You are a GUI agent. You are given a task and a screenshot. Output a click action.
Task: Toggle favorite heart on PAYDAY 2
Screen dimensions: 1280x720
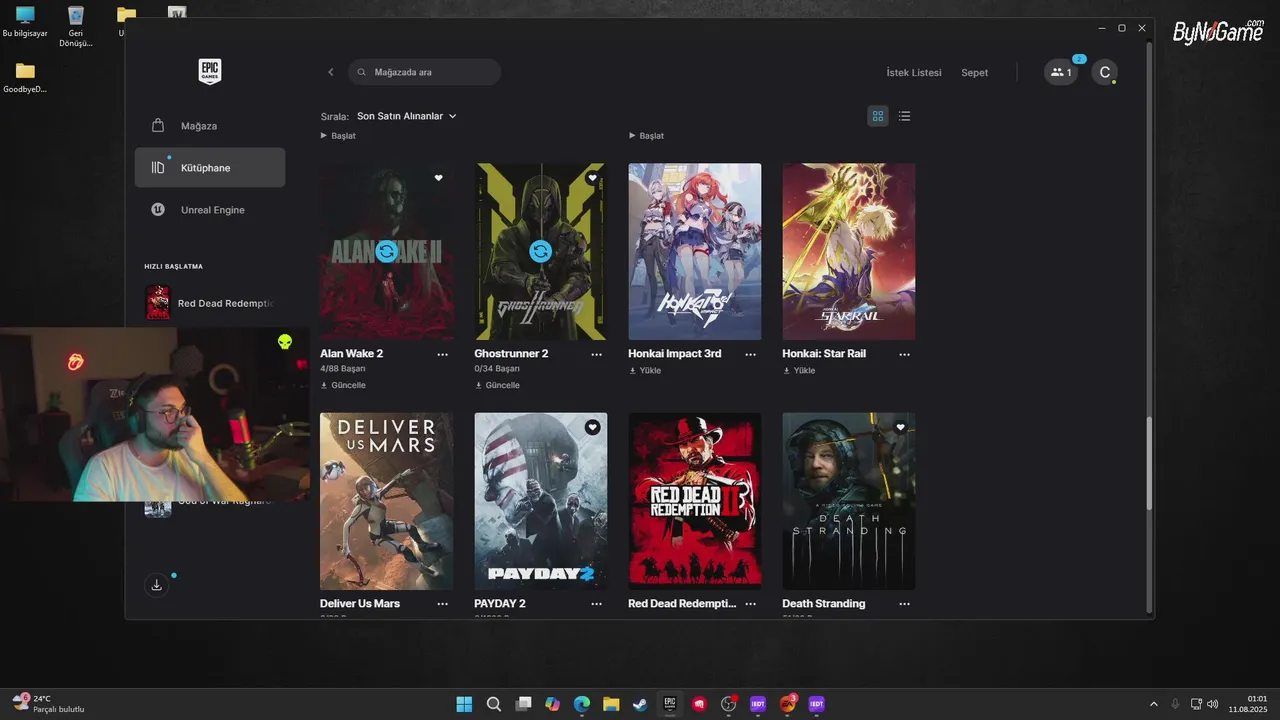(x=592, y=427)
